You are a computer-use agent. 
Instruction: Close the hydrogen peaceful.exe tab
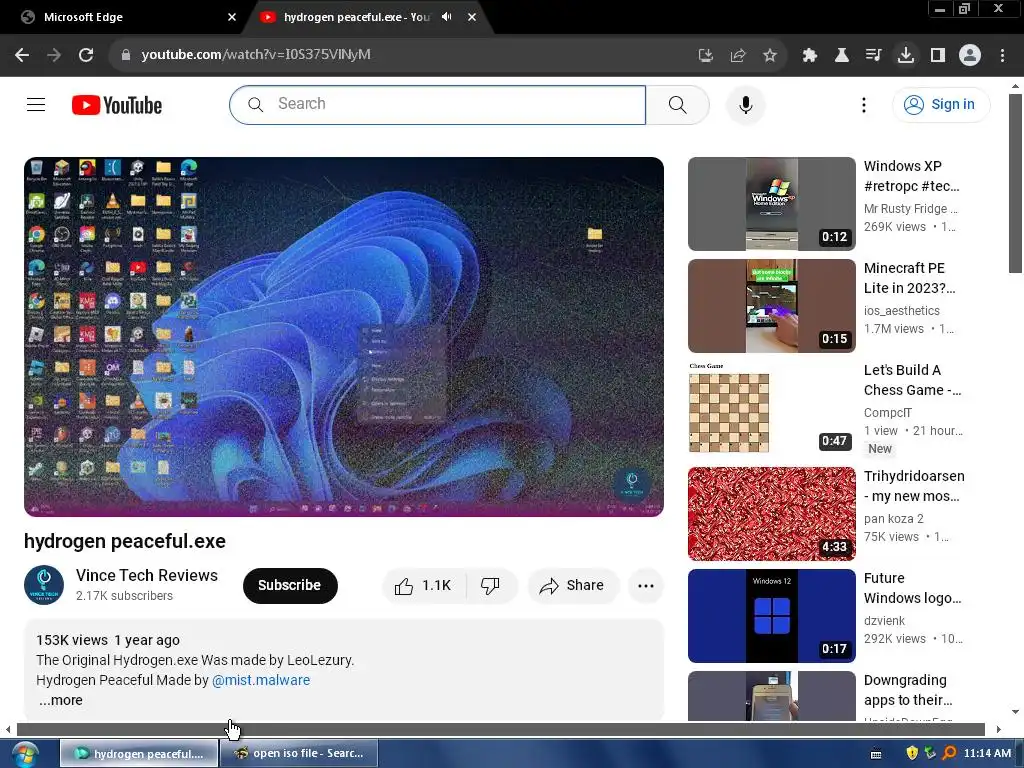(472, 17)
